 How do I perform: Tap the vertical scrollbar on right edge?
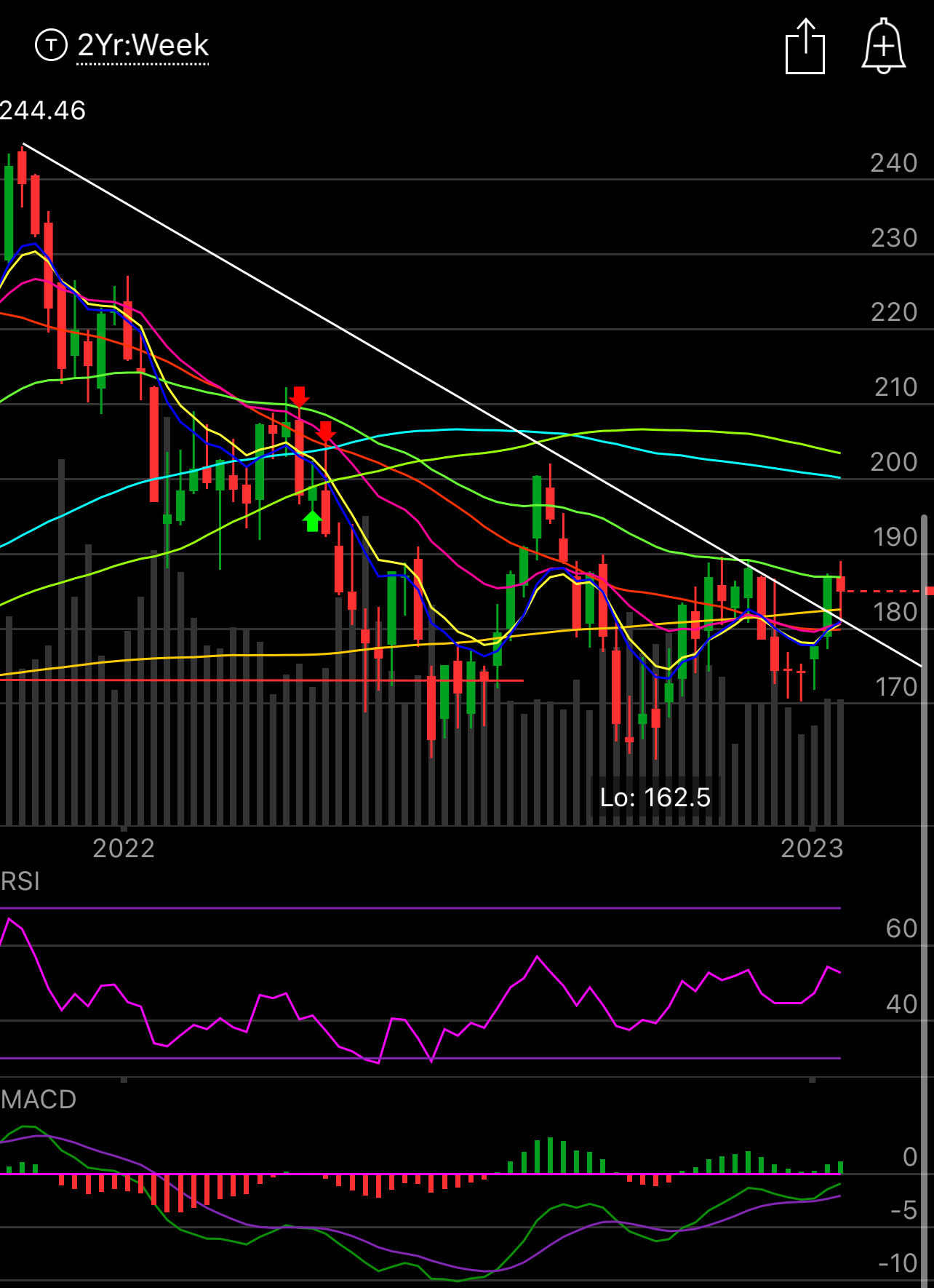point(925,901)
